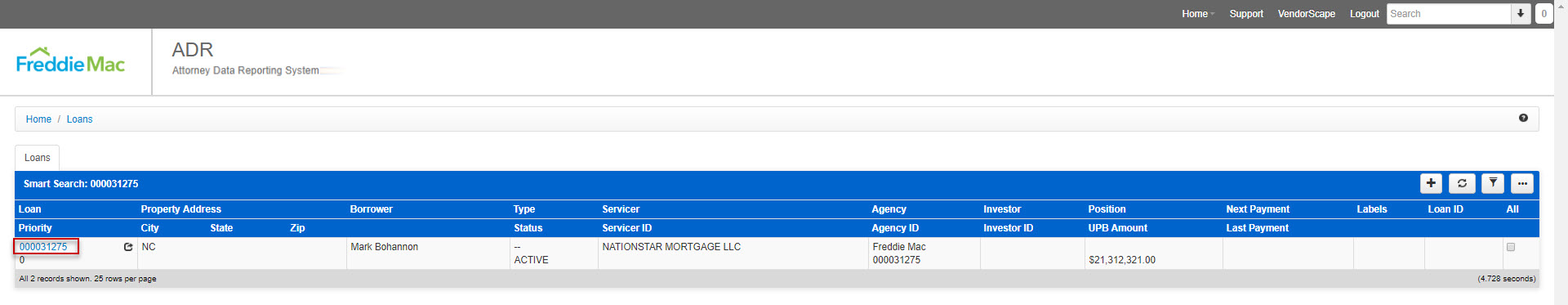This screenshot has height=305, width=1568.
Task: Click the notification counter showing 0
Action: click(1543, 14)
